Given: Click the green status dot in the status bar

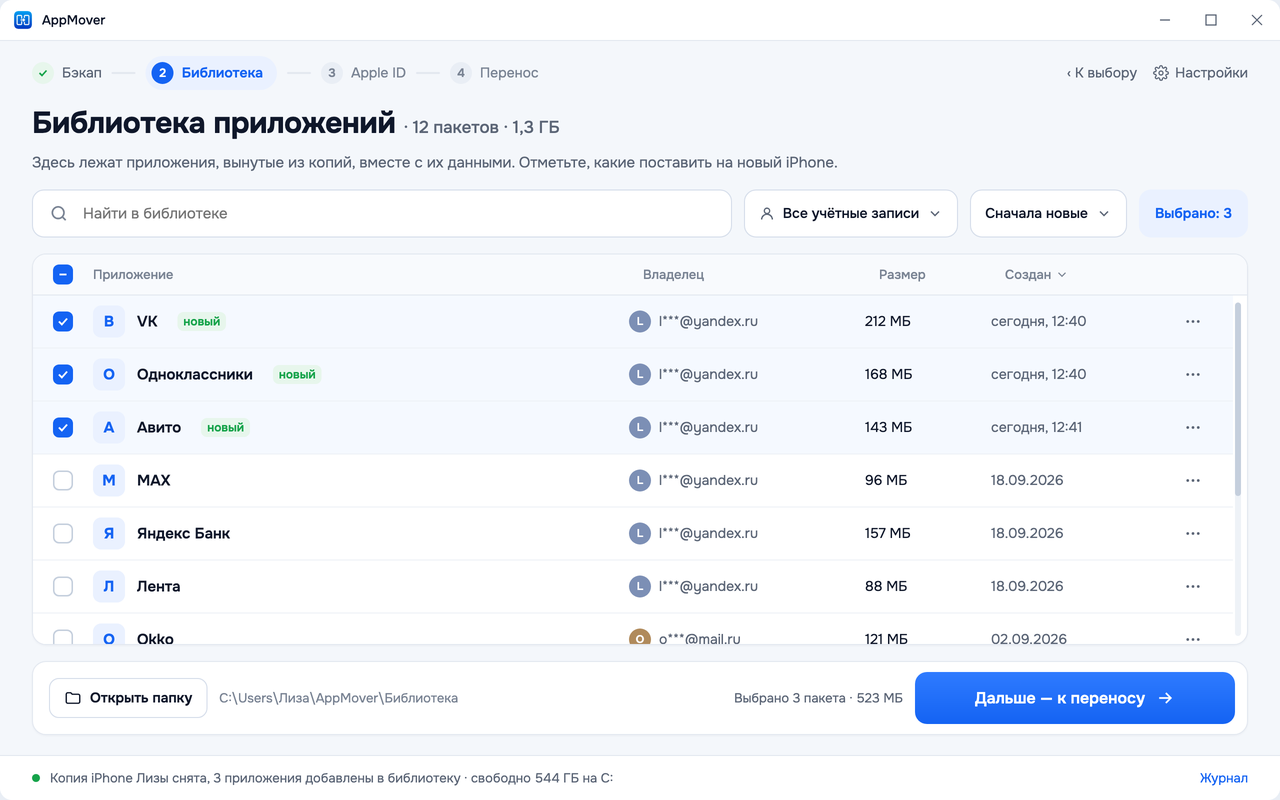Looking at the screenshot, I should (36, 778).
